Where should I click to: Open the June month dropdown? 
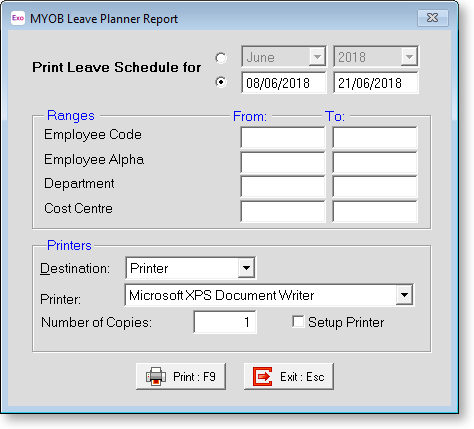(x=317, y=57)
